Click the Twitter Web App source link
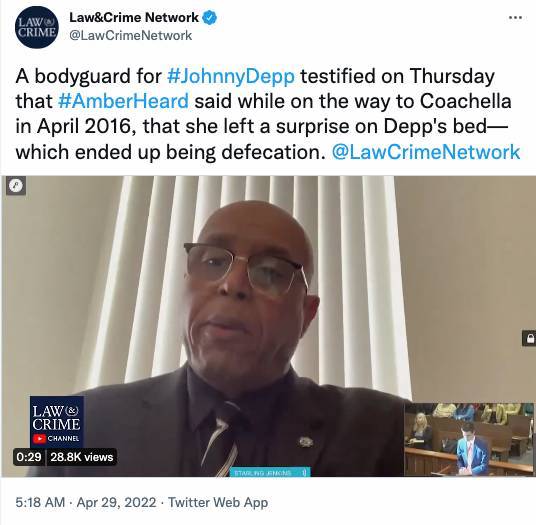Viewport: 536px width, 525px height. [x=218, y=502]
